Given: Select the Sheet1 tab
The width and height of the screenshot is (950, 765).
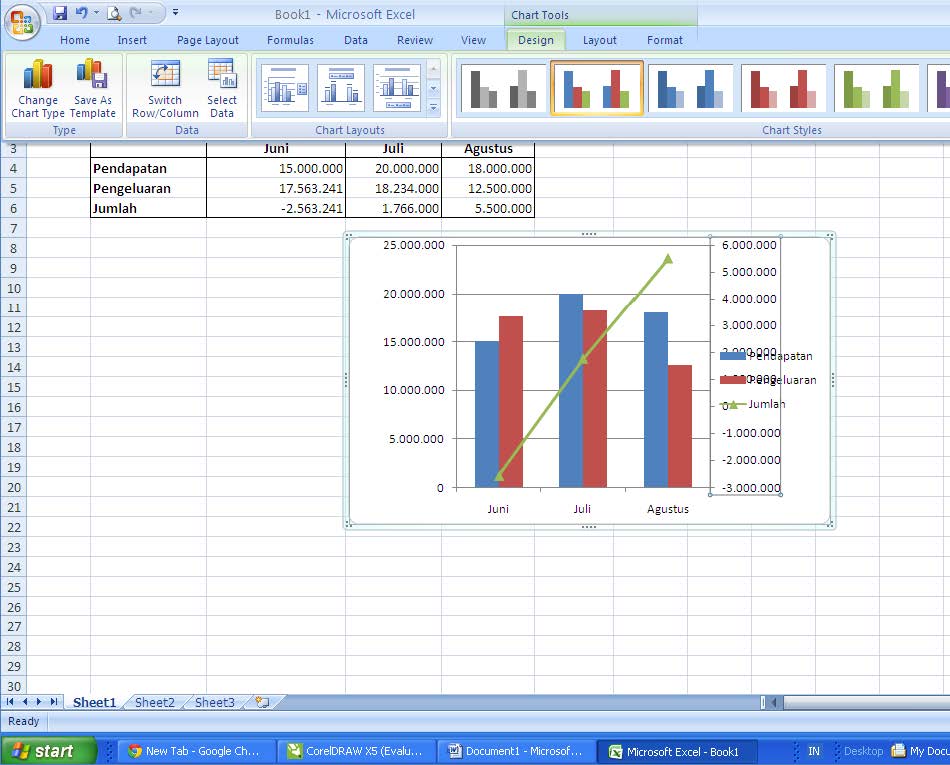Looking at the screenshot, I should (94, 702).
